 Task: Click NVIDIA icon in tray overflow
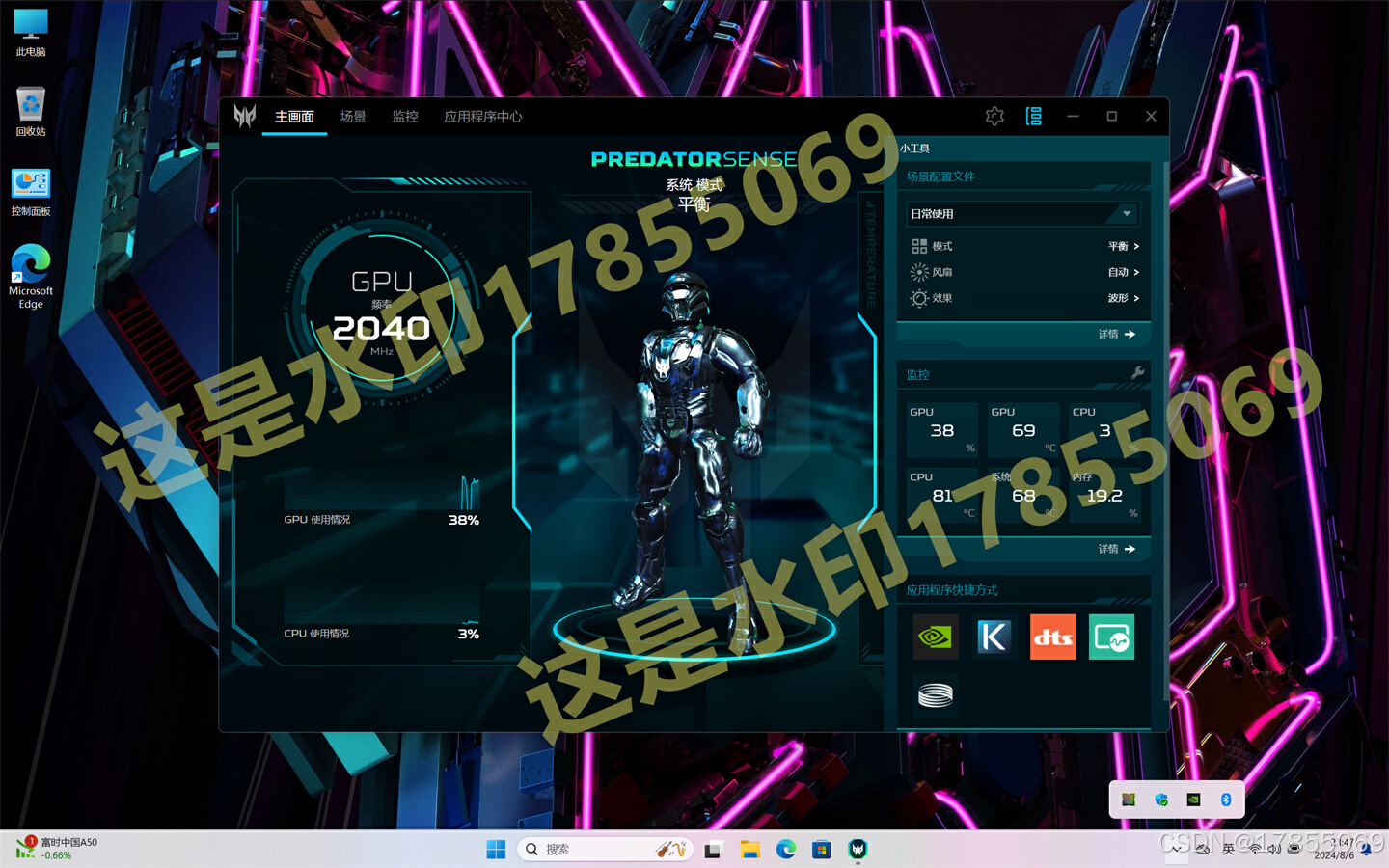pyautogui.click(x=1193, y=800)
